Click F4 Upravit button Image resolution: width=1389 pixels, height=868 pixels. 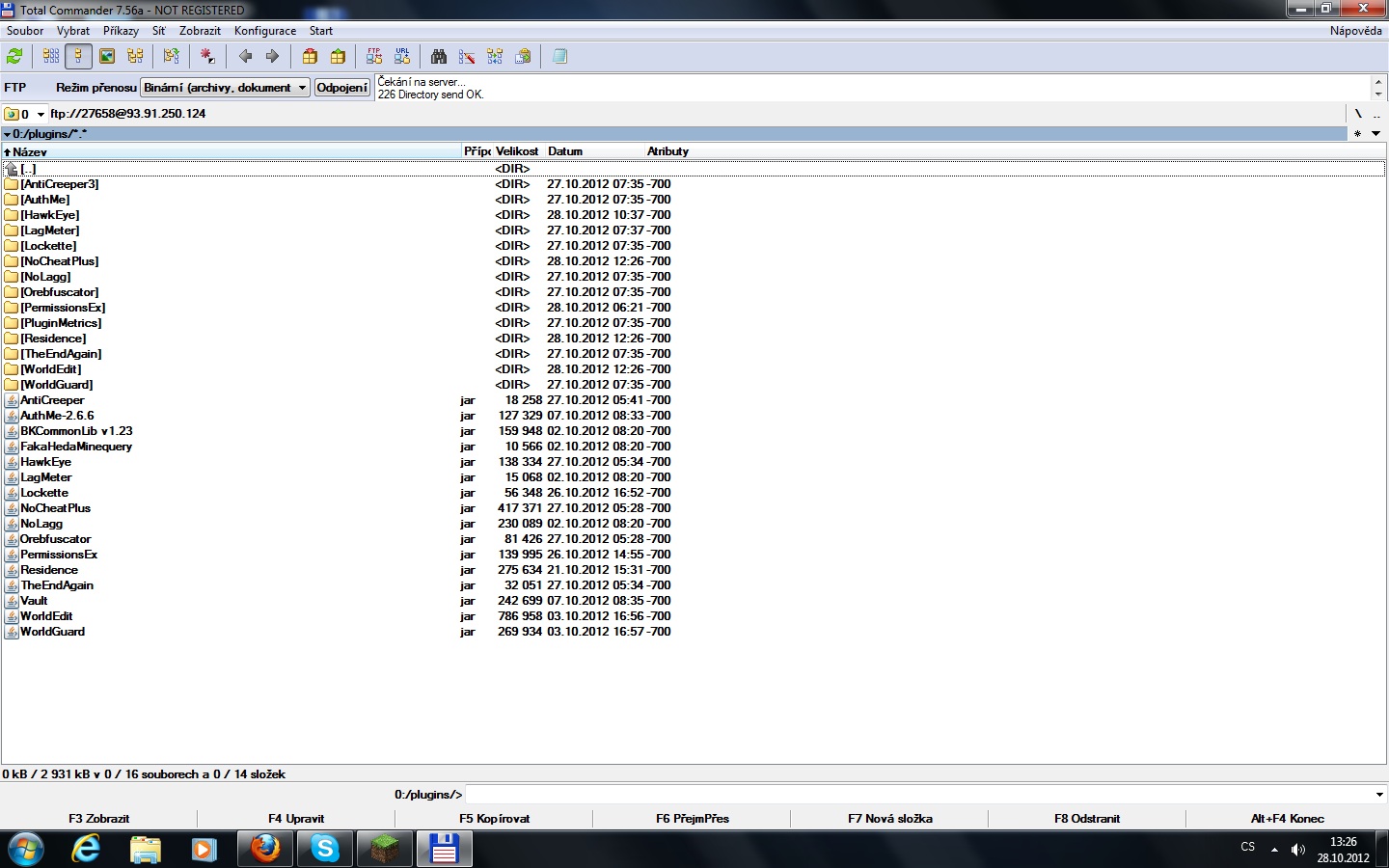pos(296,819)
